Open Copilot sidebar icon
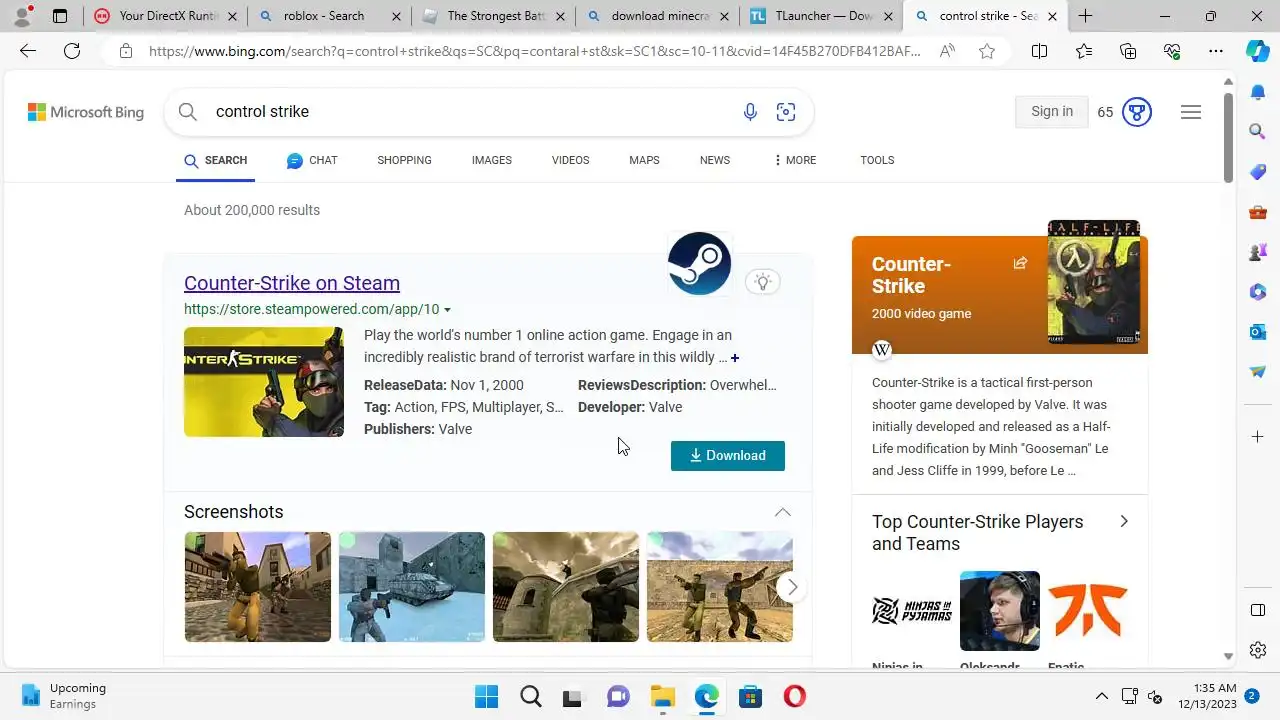Screen dimensions: 1280x720 coord(1258,52)
